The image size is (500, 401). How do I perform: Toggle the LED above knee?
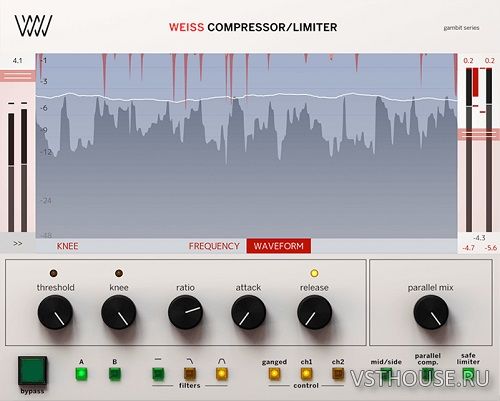click(x=119, y=273)
